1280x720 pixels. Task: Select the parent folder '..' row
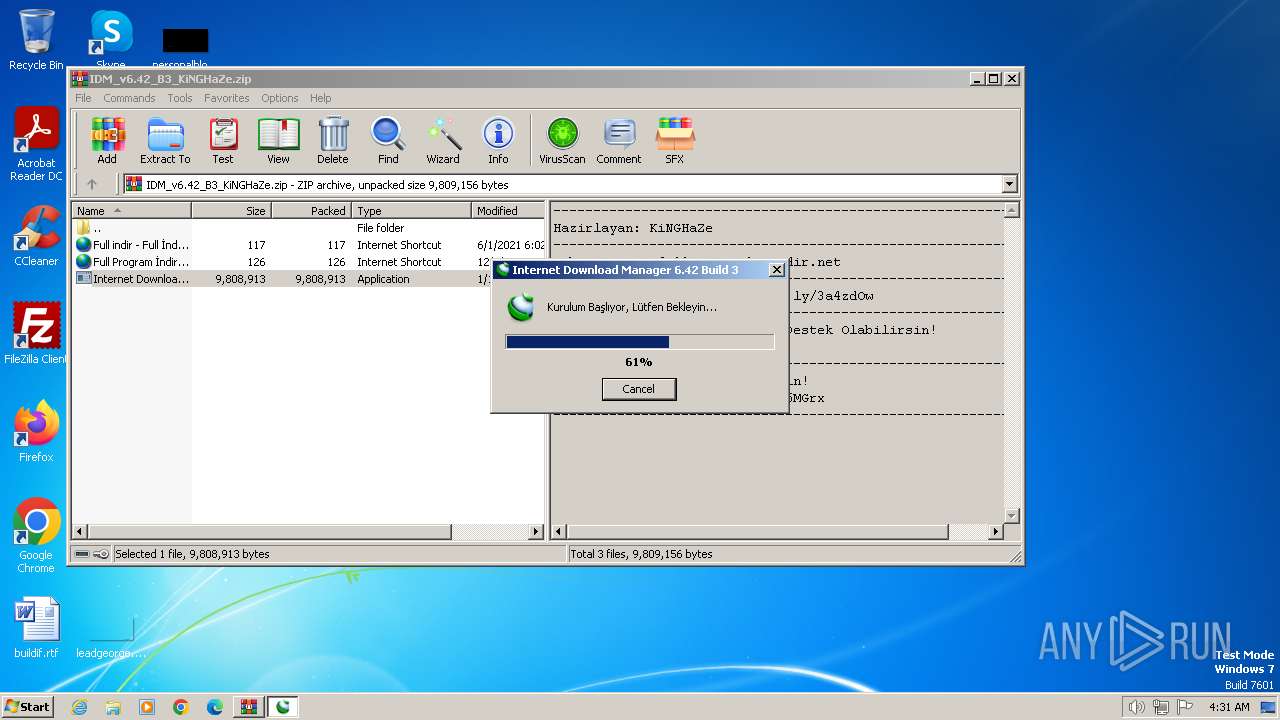tap(309, 228)
